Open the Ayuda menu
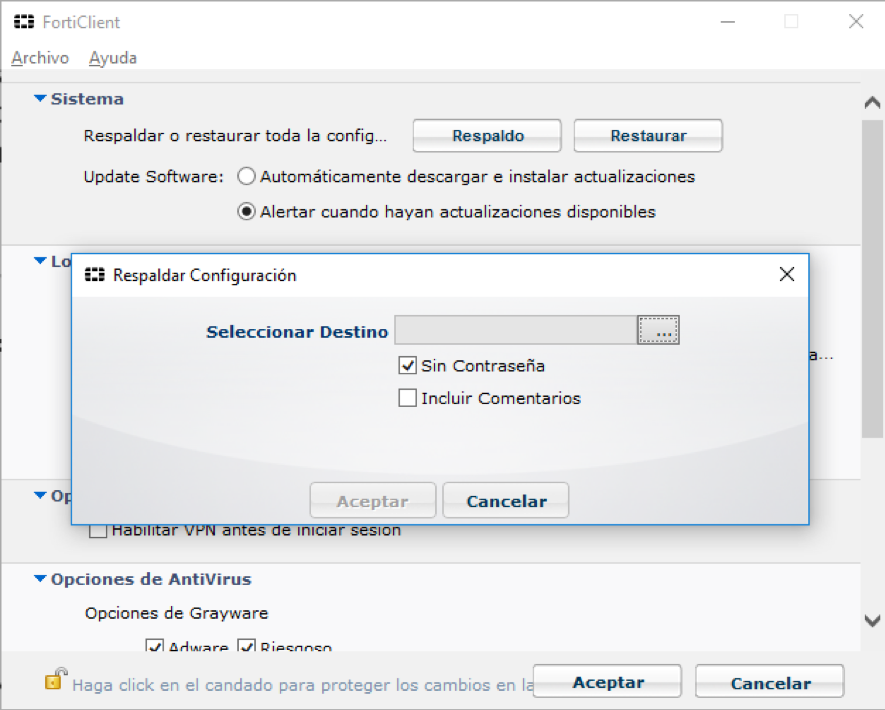The height and width of the screenshot is (710, 885). pyautogui.click(x=113, y=58)
